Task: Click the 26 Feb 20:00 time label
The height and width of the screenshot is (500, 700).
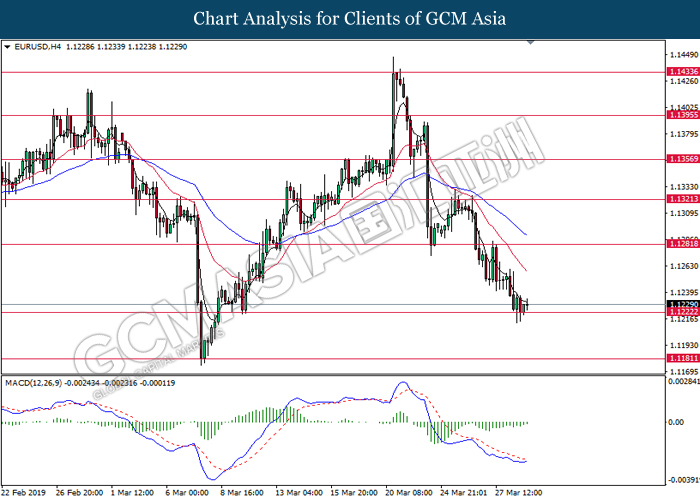Action: tap(79, 493)
